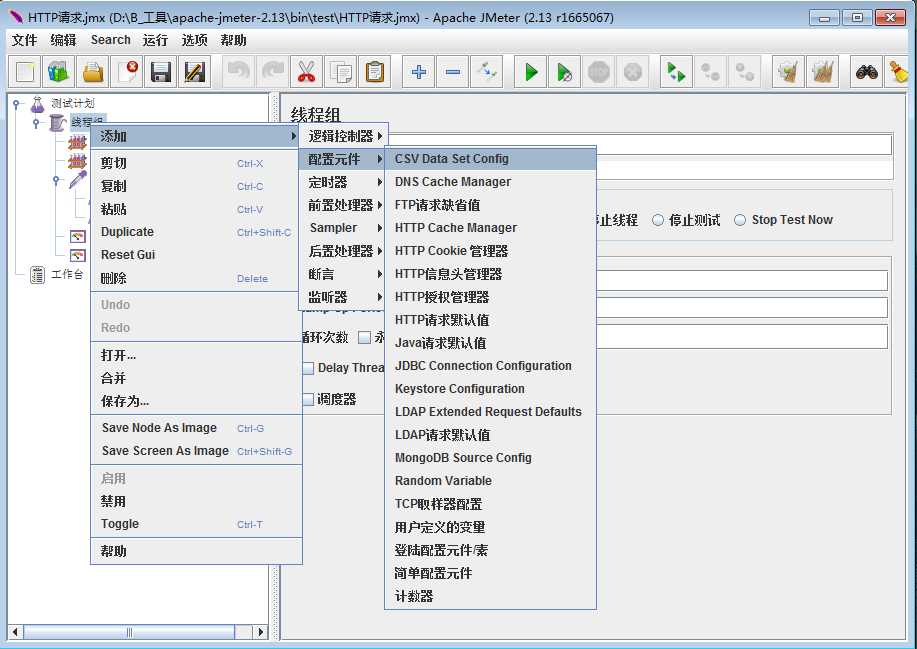Click the New test plan icon
Viewport: 917px width, 649px height.
pos(26,72)
